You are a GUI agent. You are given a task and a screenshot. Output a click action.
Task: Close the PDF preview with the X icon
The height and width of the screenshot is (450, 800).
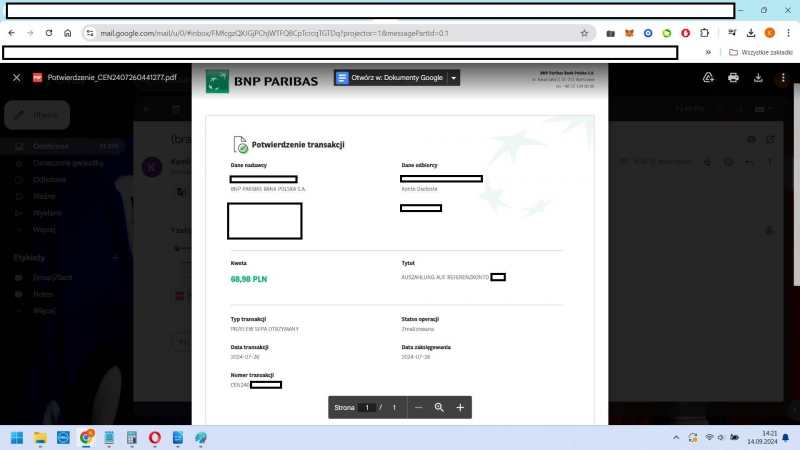16,77
